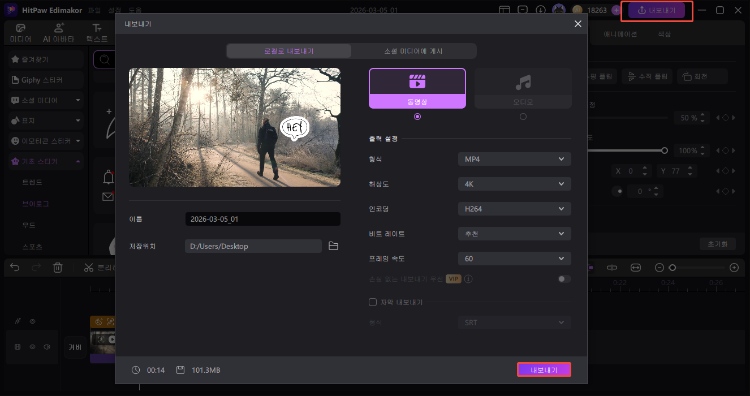Select the Audio radio button

pos(523,117)
